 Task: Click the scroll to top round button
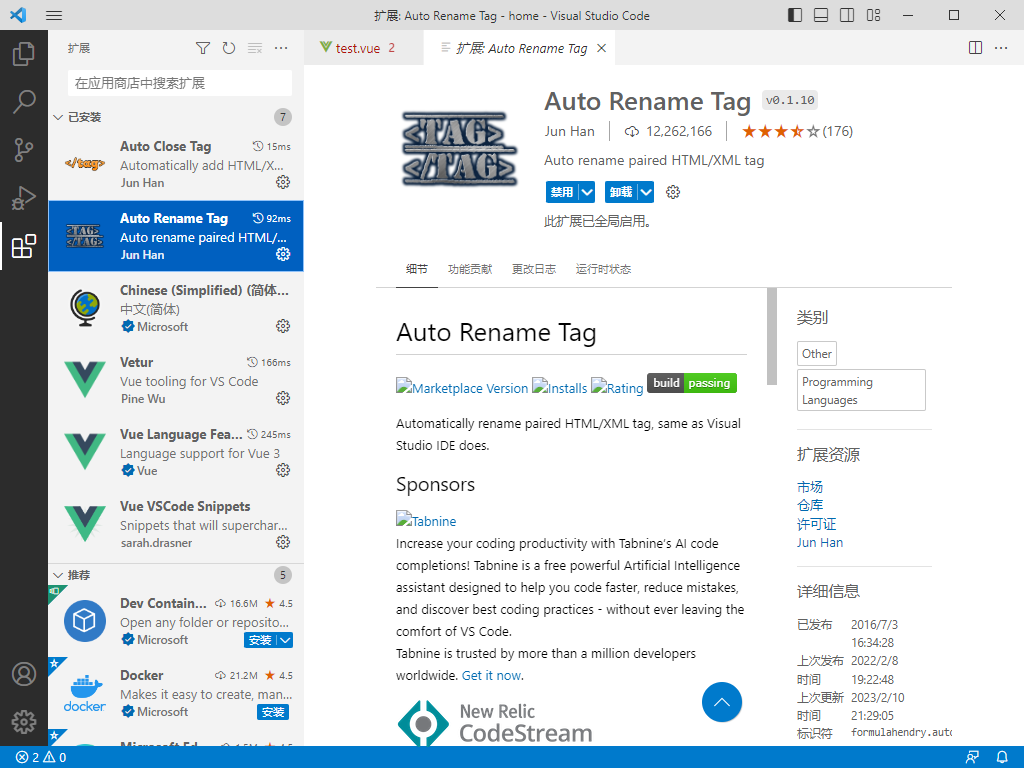[x=722, y=702]
